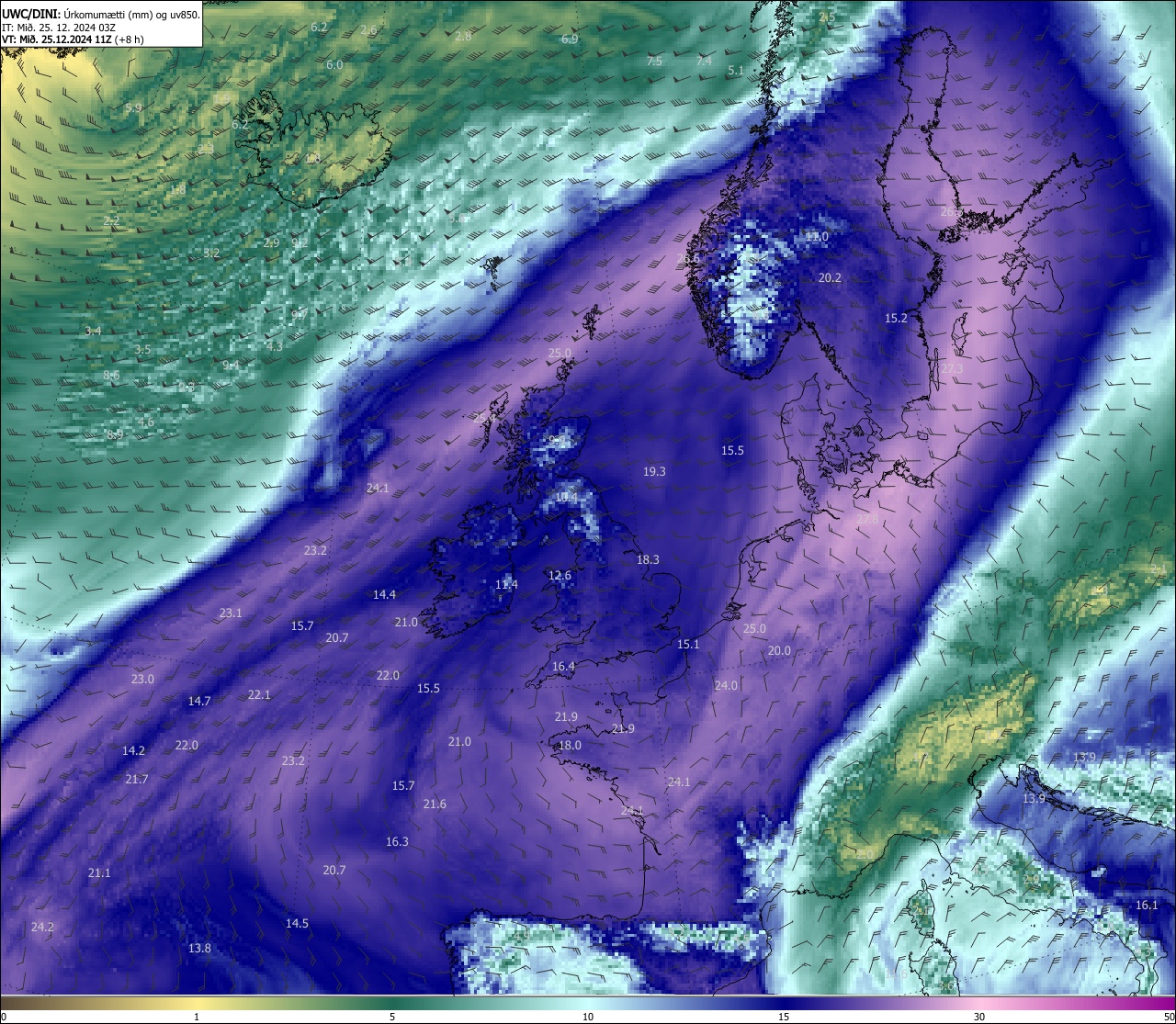
Task: Click the 18.0 value near Brittany
Action: 570,745
